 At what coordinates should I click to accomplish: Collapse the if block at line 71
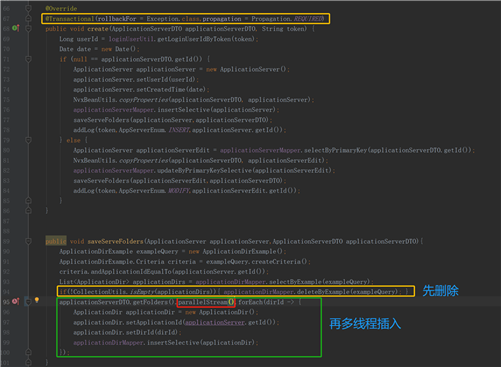28,59
